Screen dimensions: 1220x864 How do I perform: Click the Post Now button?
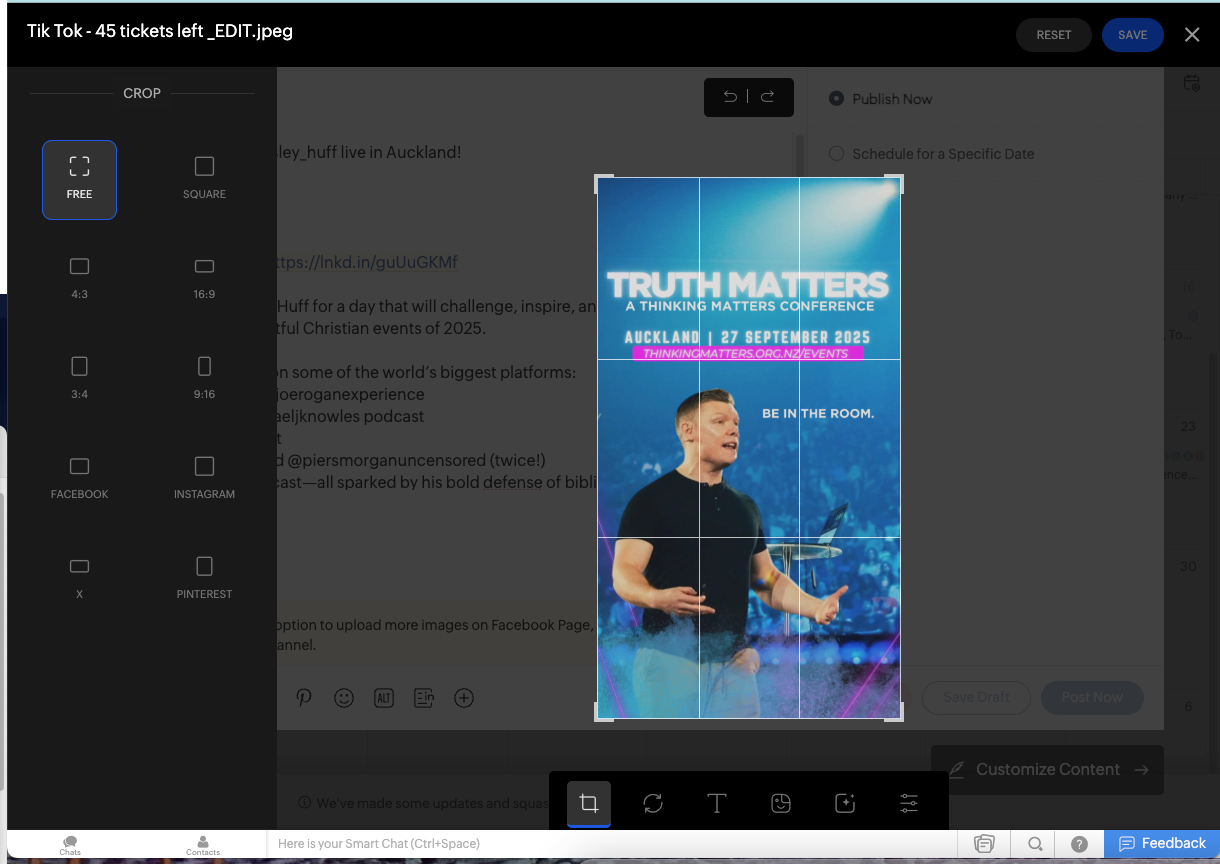tap(1092, 697)
